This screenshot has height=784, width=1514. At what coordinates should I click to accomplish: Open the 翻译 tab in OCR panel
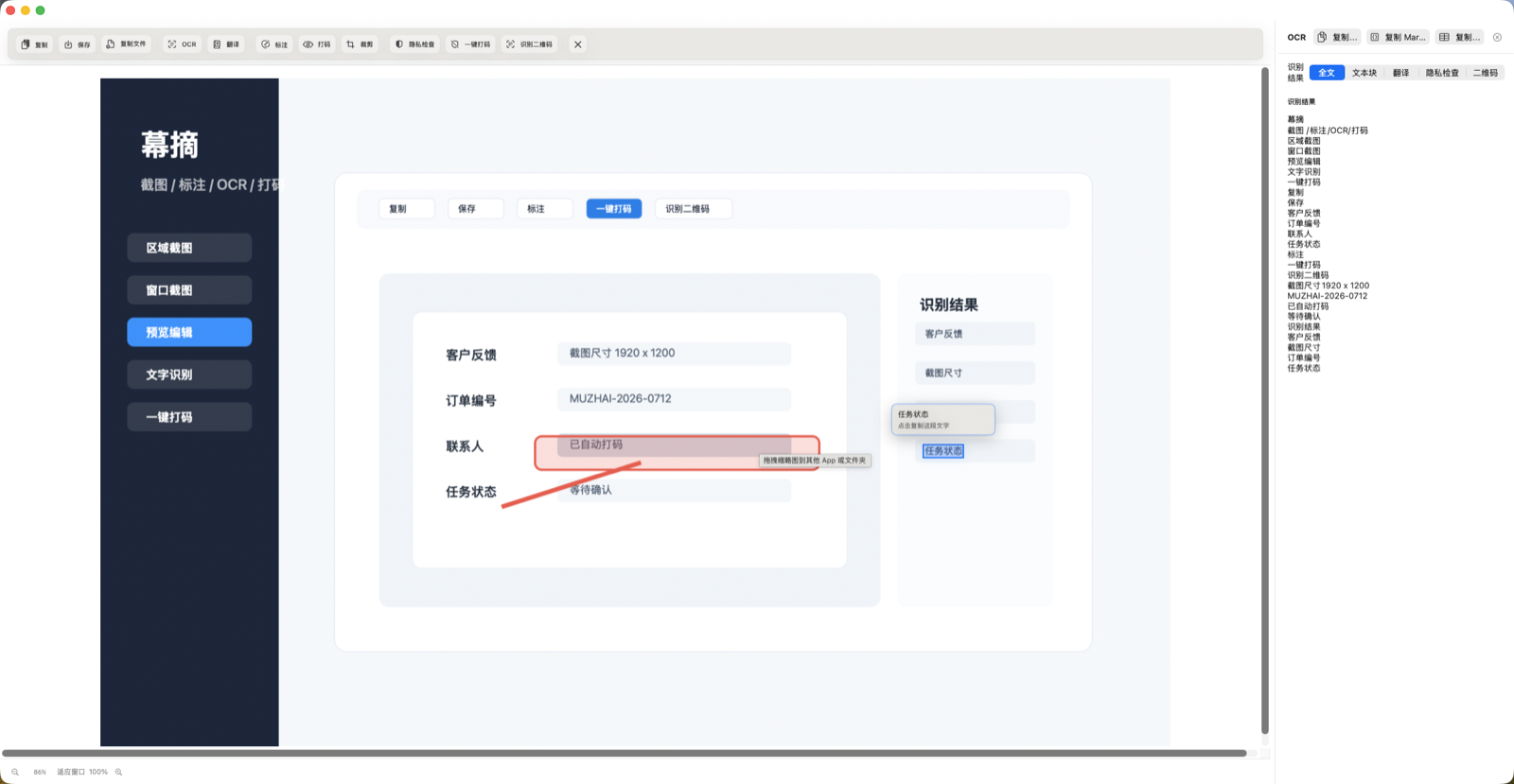[1400, 73]
